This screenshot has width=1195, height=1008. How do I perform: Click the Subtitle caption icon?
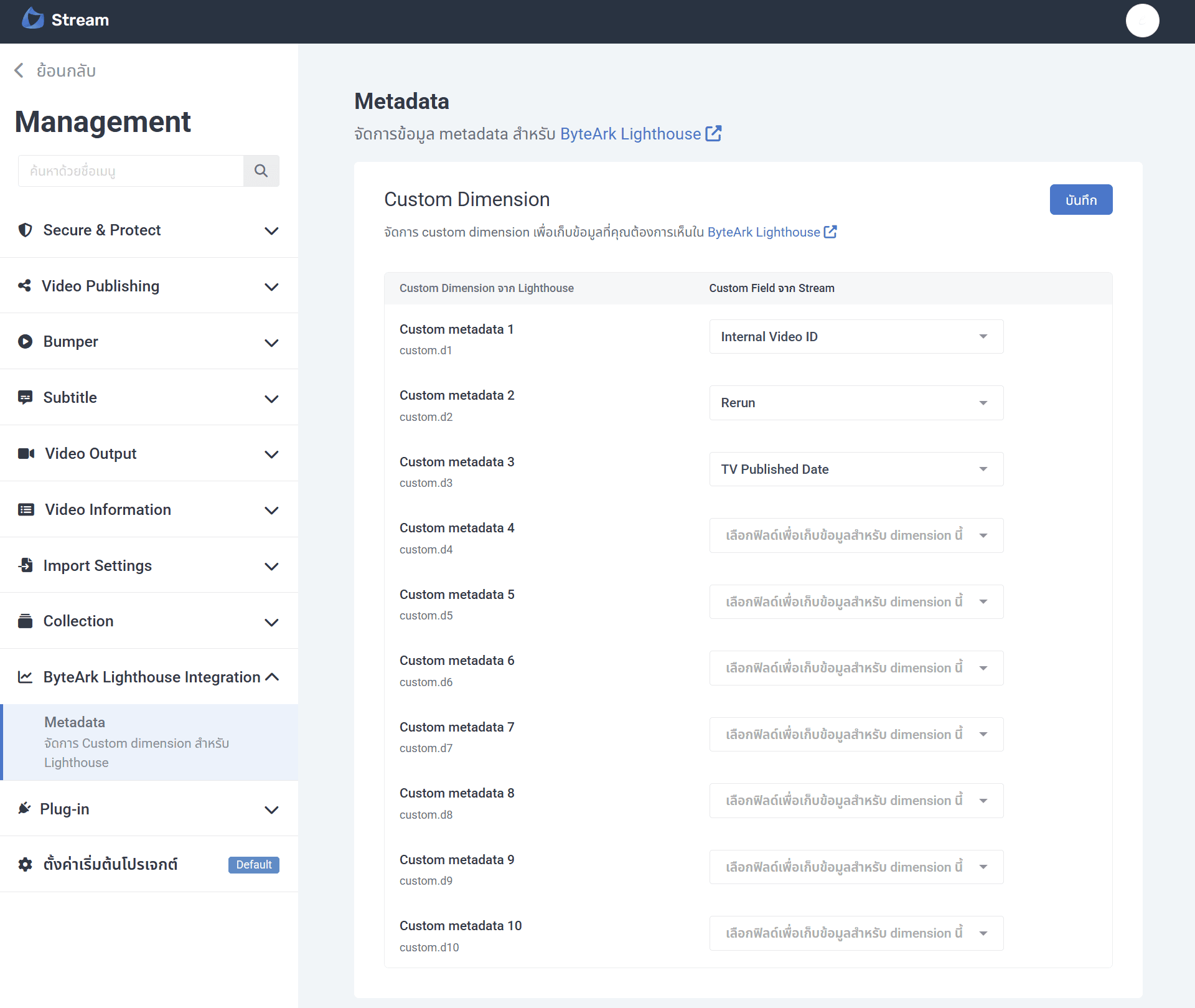tap(25, 397)
